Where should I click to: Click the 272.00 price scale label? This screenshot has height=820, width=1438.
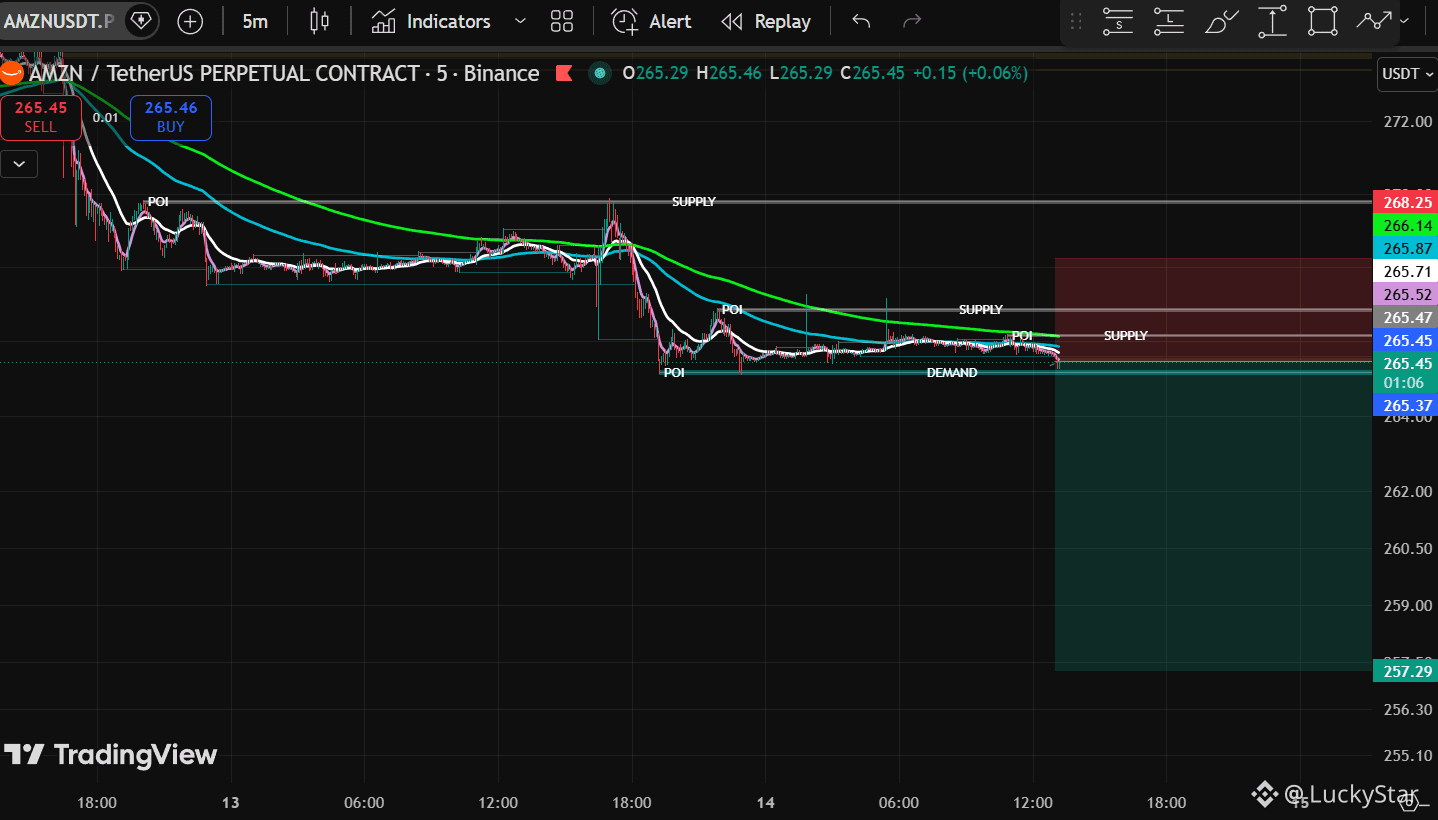[x=1407, y=122]
